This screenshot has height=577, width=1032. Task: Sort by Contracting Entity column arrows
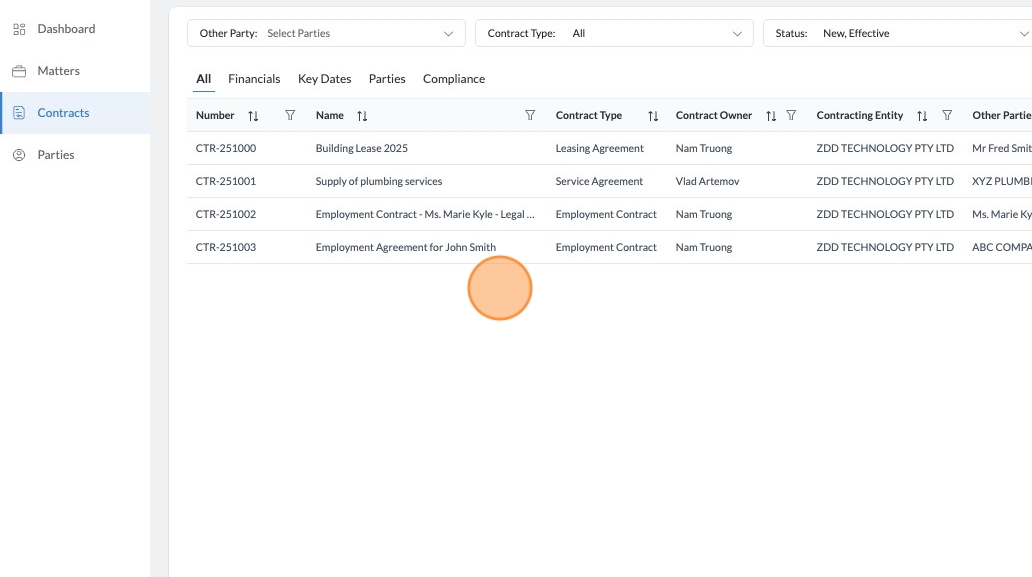[922, 116]
